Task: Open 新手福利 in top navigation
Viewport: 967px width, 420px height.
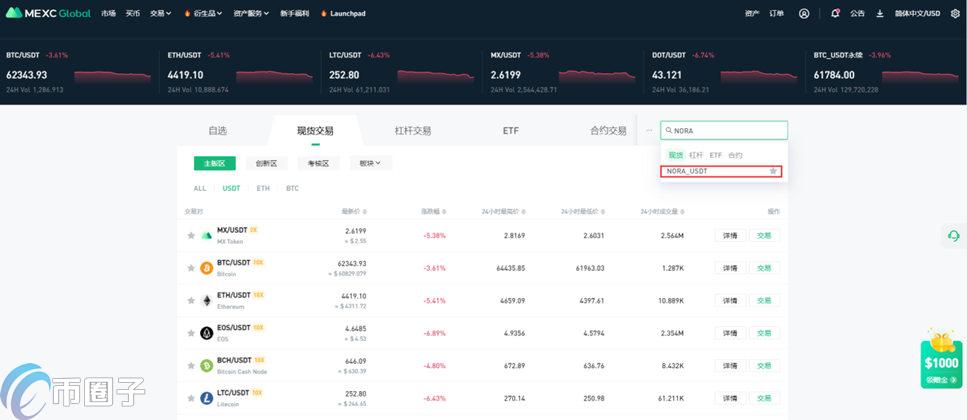Action: tap(294, 13)
